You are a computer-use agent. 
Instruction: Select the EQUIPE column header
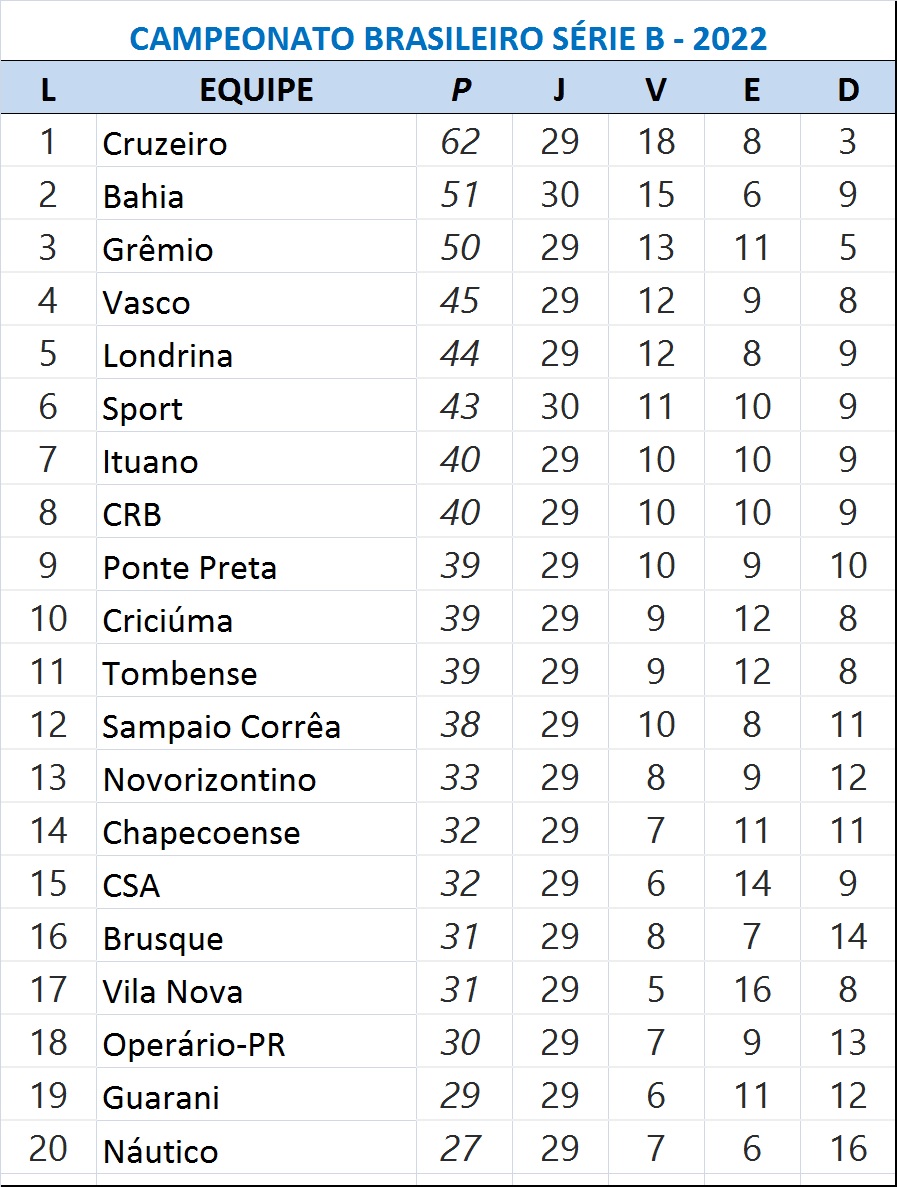(x=256, y=89)
